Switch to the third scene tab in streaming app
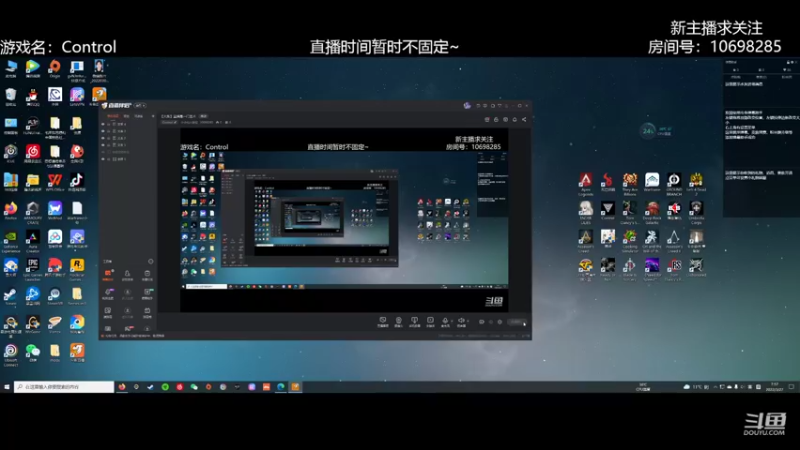 (138, 116)
